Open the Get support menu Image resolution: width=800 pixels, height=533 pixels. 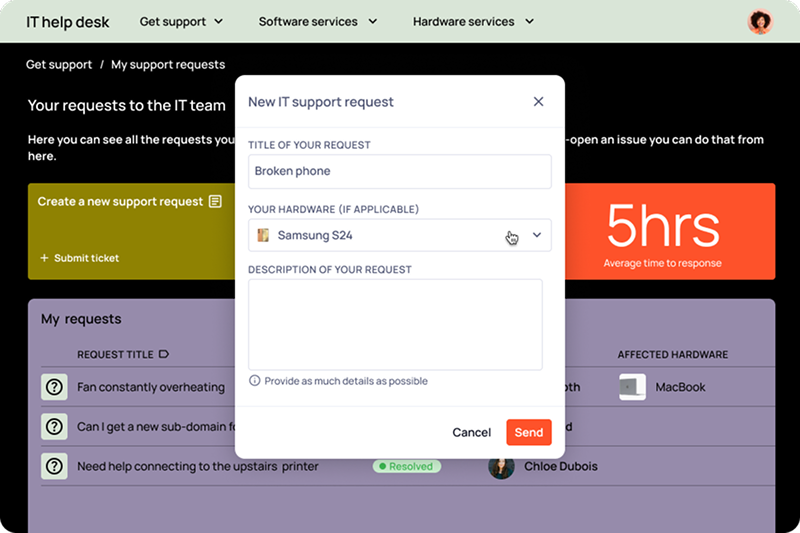(x=181, y=21)
